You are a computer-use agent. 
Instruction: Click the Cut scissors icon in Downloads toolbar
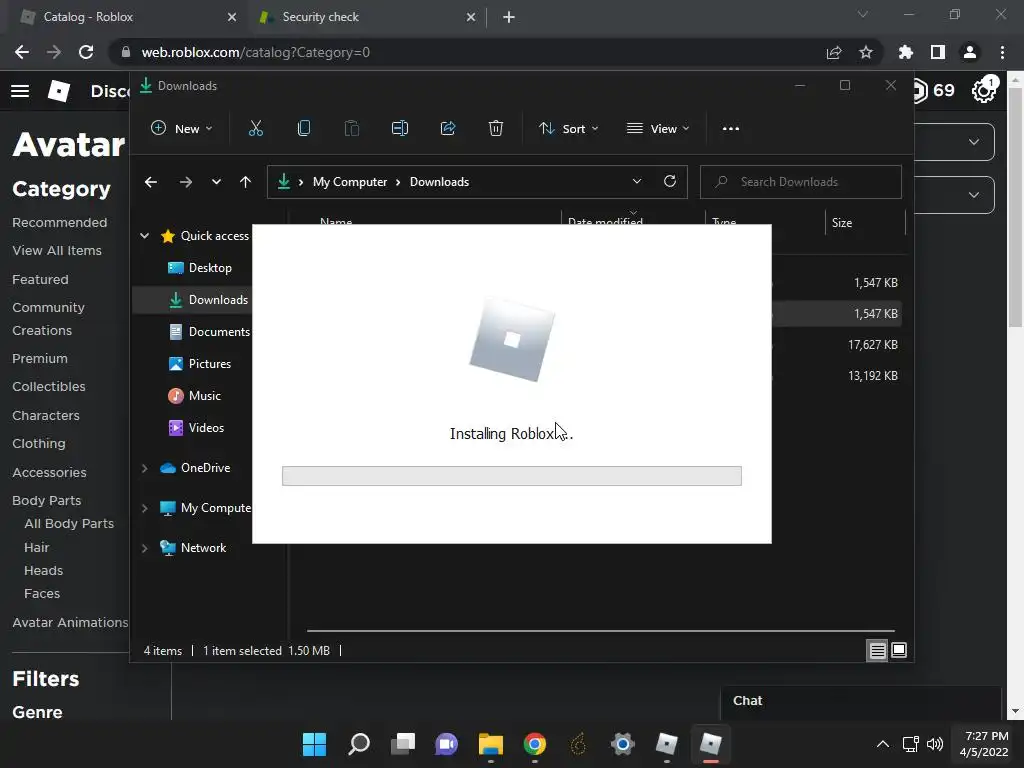click(255, 129)
